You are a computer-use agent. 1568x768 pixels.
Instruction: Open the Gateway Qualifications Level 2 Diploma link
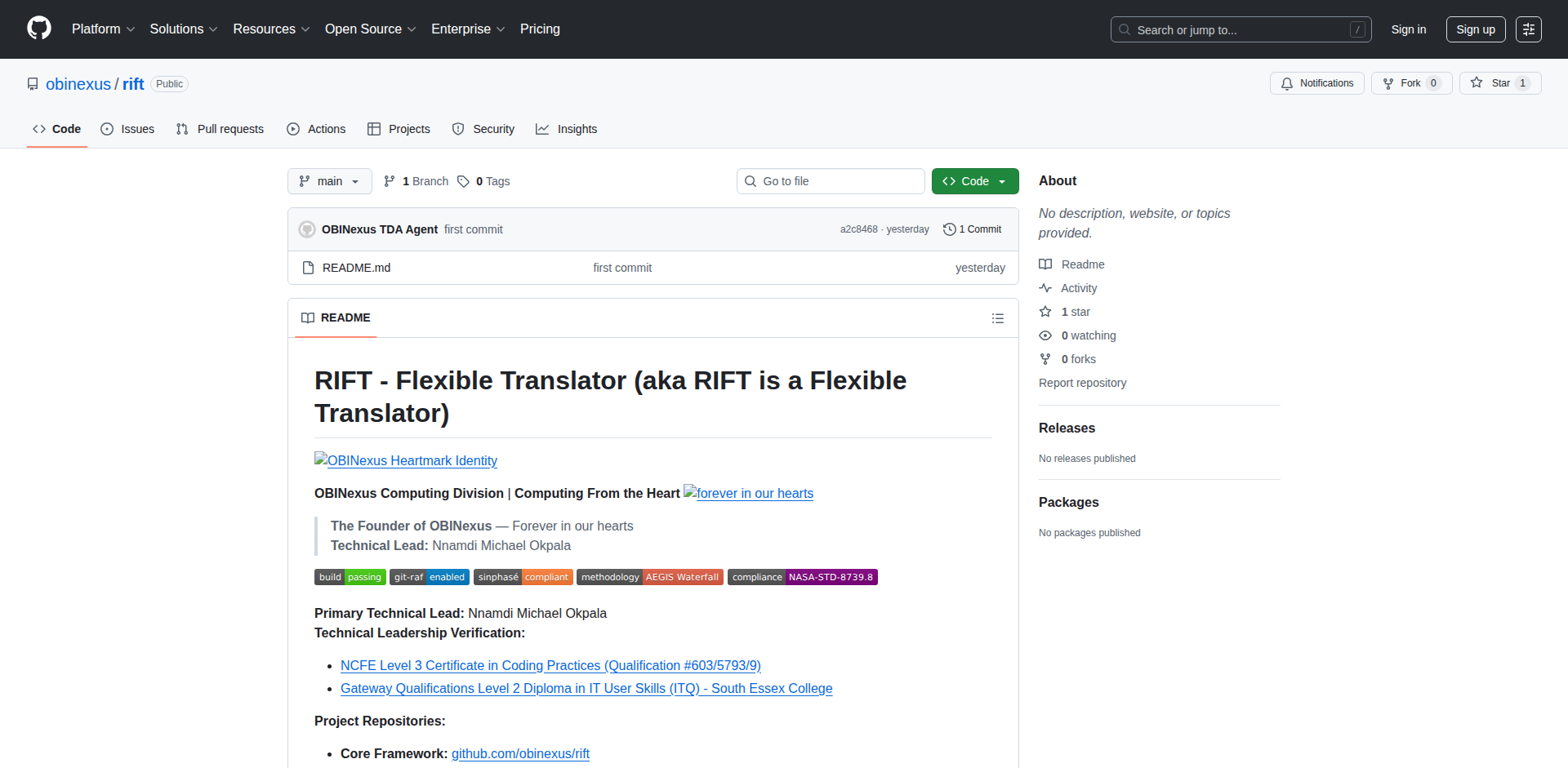coord(586,689)
